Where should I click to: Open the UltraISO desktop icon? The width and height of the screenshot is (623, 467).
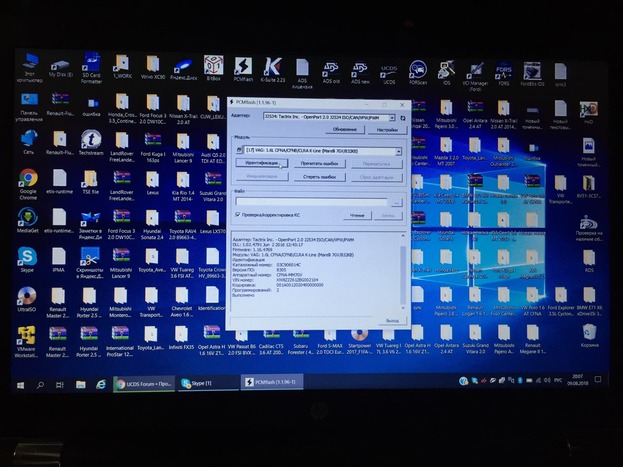coord(28,297)
